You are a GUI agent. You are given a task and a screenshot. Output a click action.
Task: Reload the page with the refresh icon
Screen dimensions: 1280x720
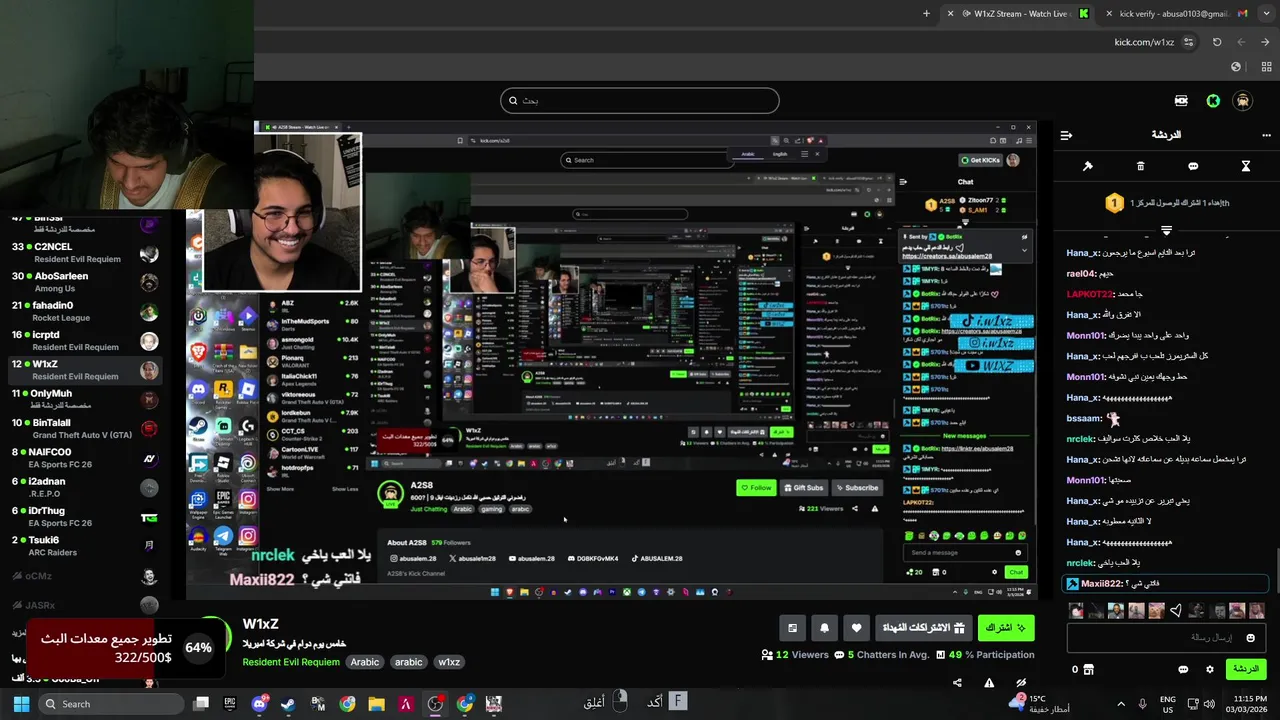coord(1217,42)
